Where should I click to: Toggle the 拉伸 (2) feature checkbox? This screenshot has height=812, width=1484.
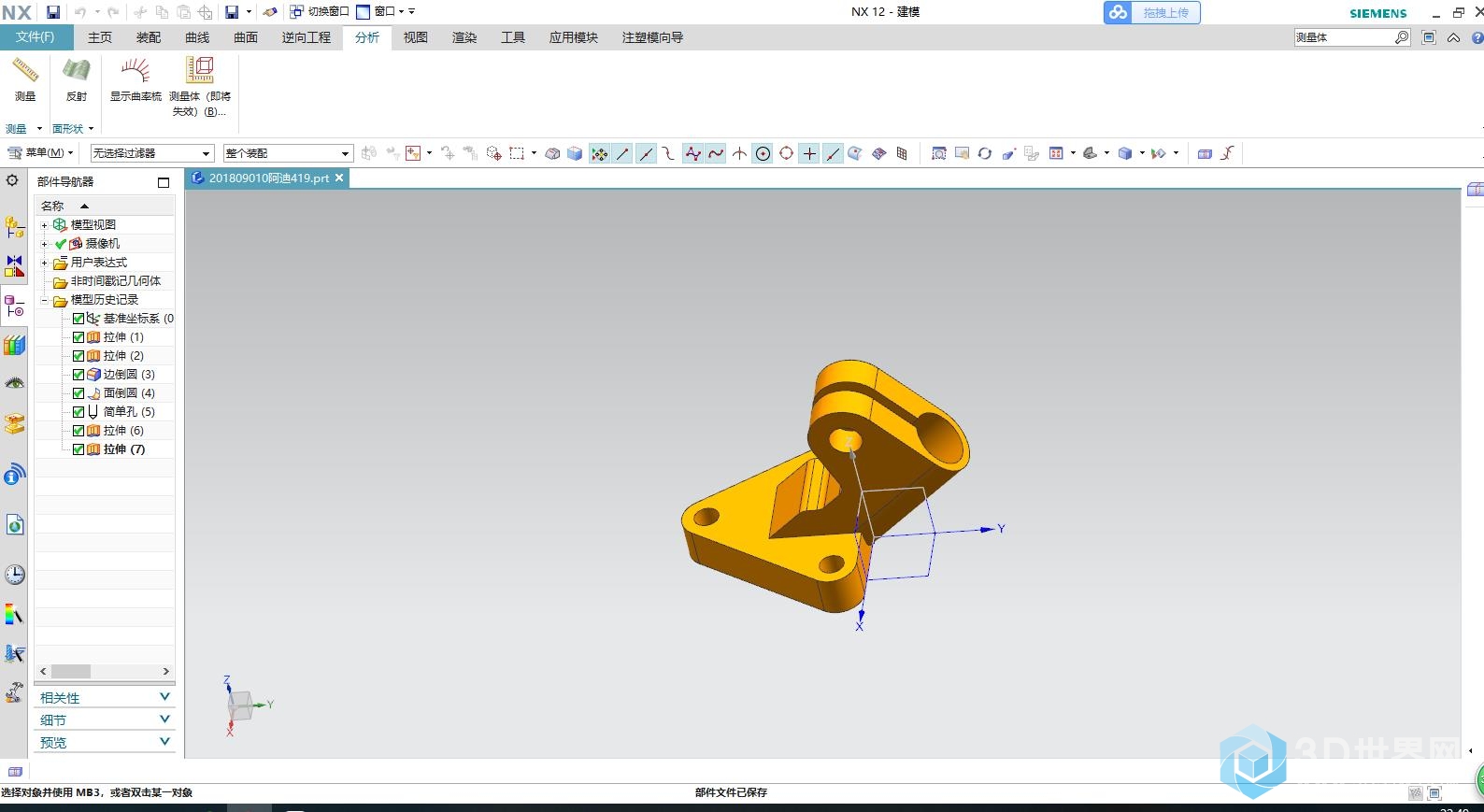click(78, 356)
